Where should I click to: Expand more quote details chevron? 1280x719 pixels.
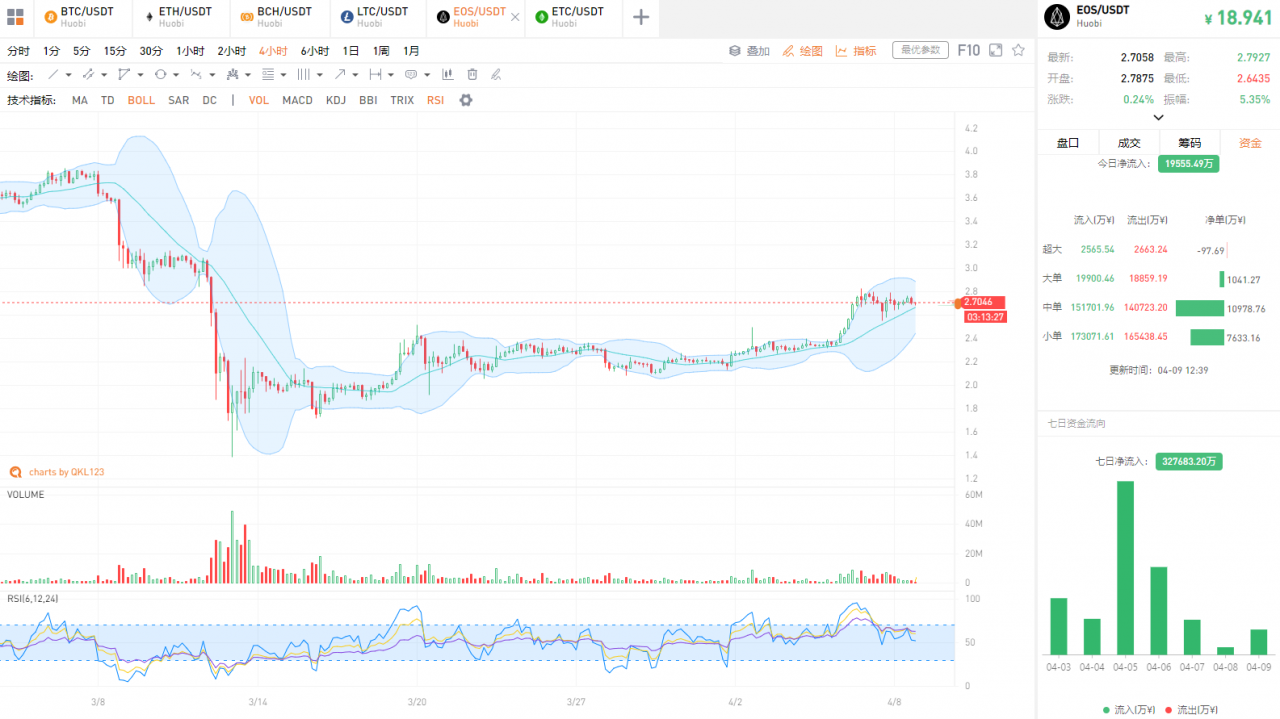[x=1158, y=117]
